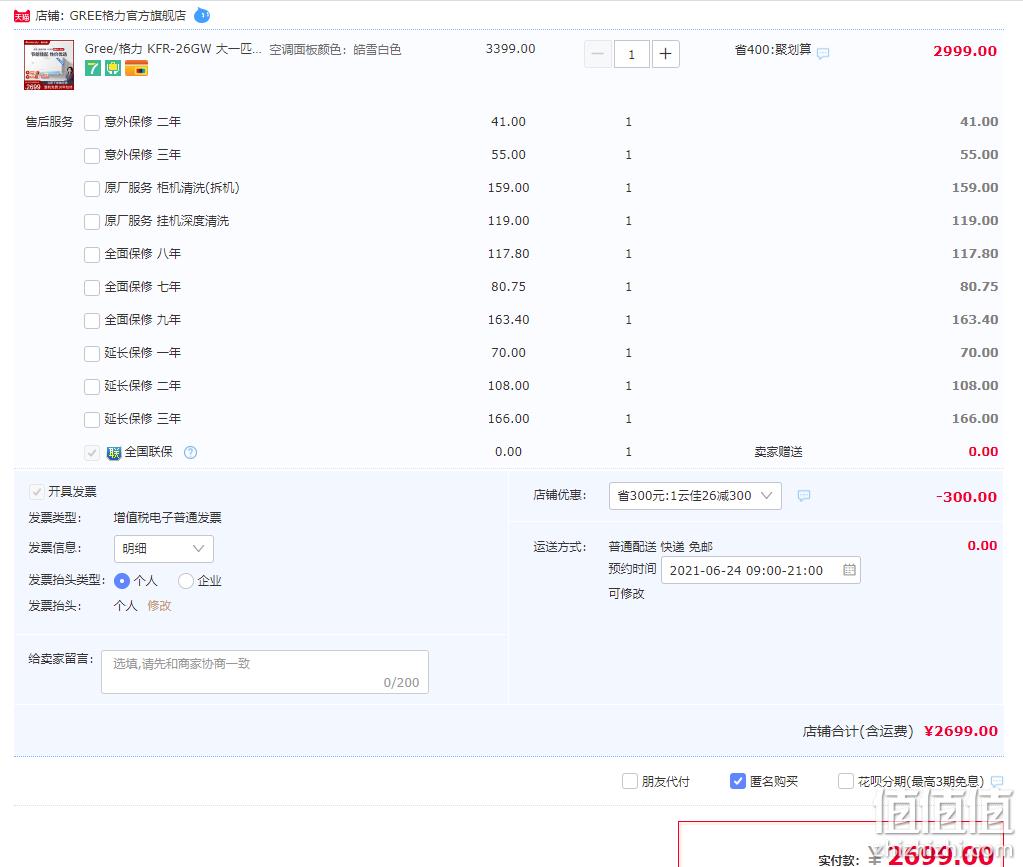Click the 预约时间 2021-06-24 date field

[761, 570]
